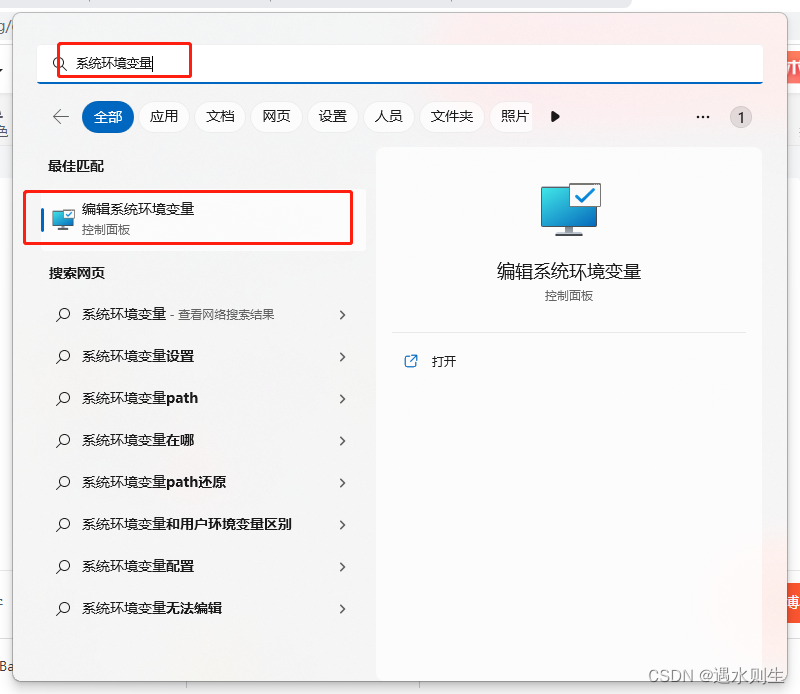Click the ▶ arrow to show more filter categories
800x694 pixels.
coord(555,117)
